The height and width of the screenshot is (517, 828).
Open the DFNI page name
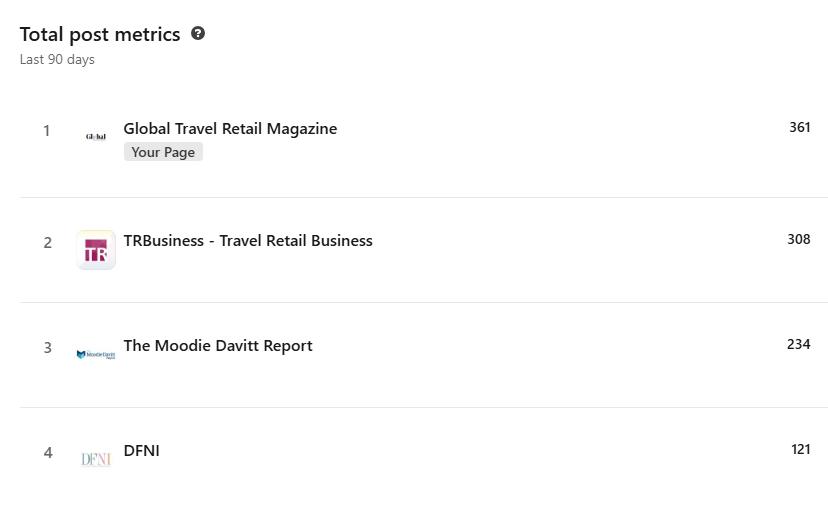(141, 450)
